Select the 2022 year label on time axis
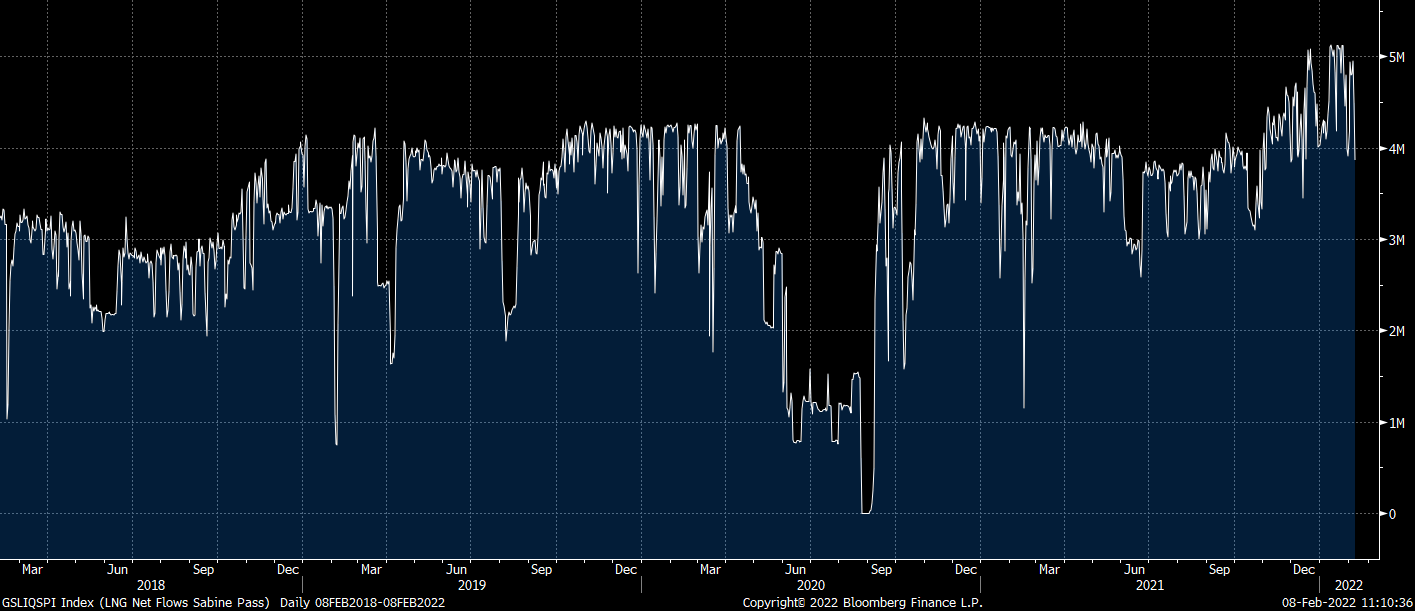Viewport: 1415px width, 611px height. [1349, 585]
